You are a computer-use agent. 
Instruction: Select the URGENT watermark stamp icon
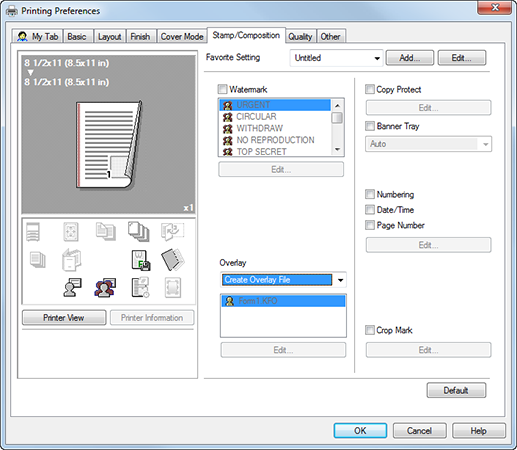click(228, 105)
